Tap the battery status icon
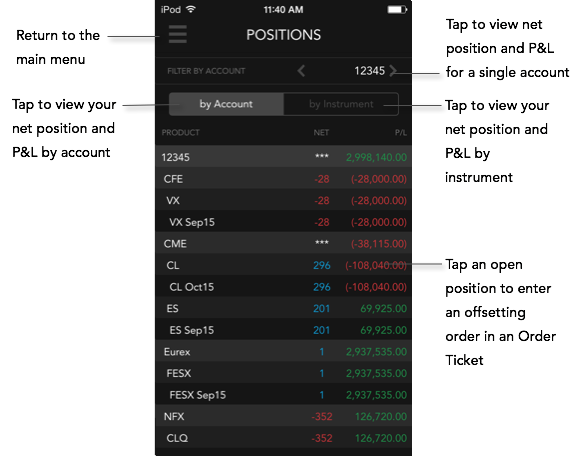This screenshot has height=458, width=585. [x=397, y=9]
